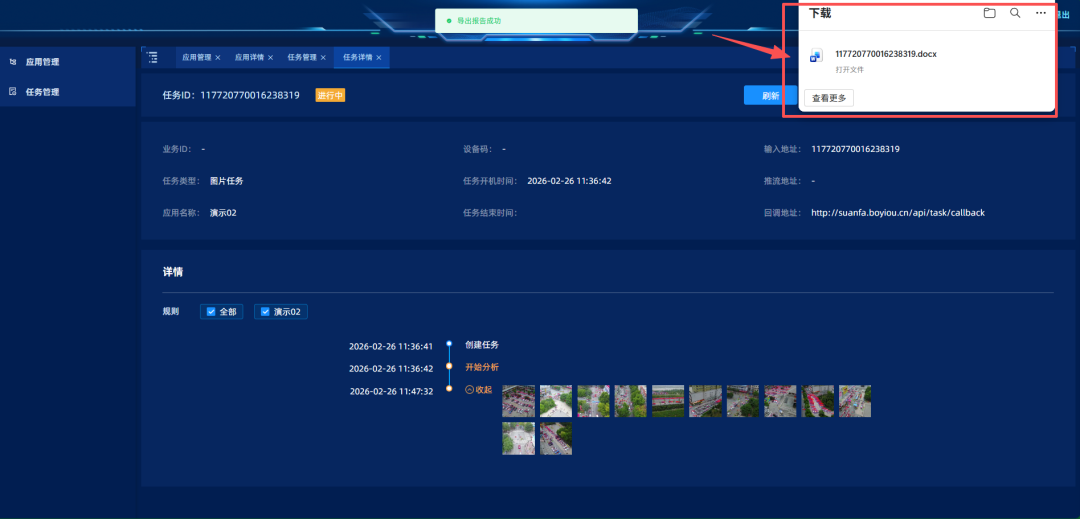Collapse the sidebar with the menu fold icon
This screenshot has width=1080, height=519.
click(152, 58)
